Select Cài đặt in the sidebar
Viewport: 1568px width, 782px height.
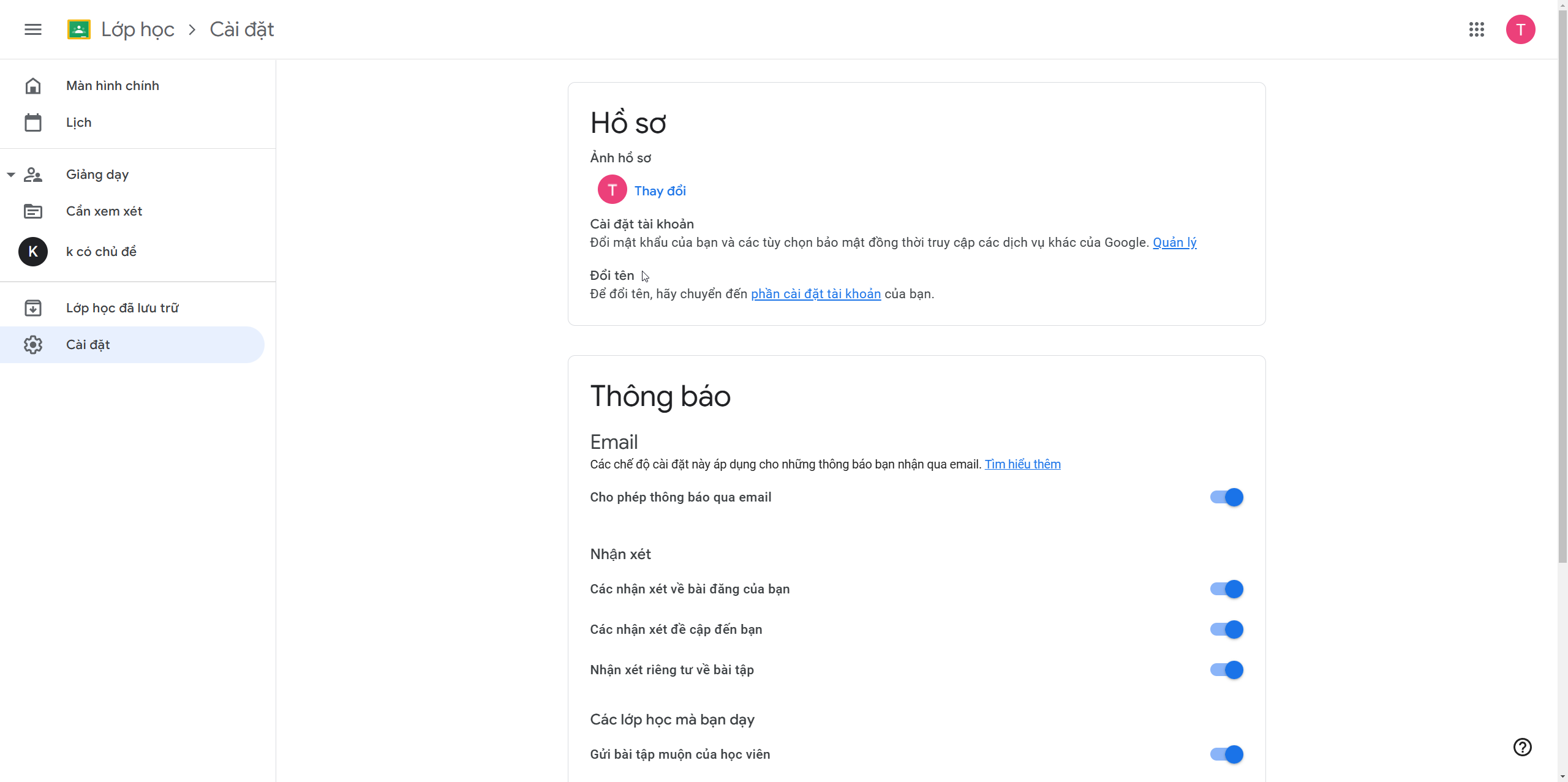pyautogui.click(x=88, y=345)
